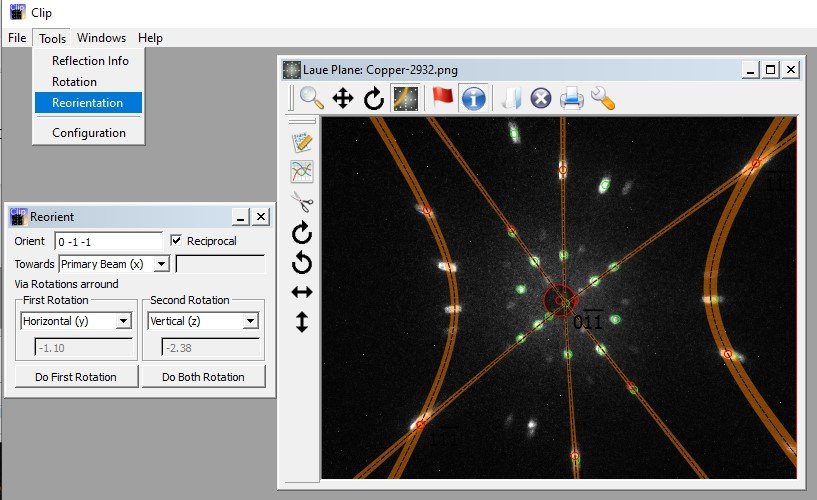817x500 pixels.
Task: Click the Orient input field
Action: 109,242
